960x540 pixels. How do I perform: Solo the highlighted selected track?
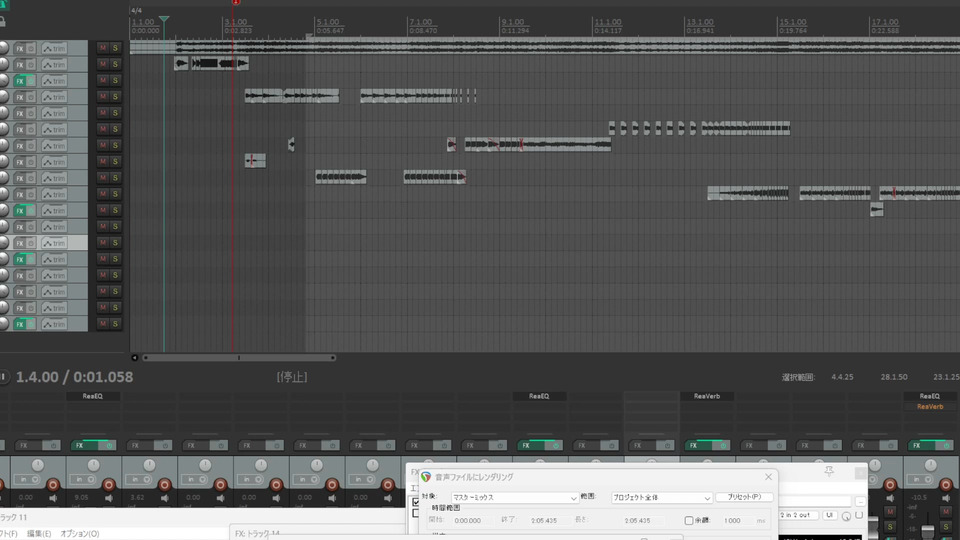tap(115, 242)
